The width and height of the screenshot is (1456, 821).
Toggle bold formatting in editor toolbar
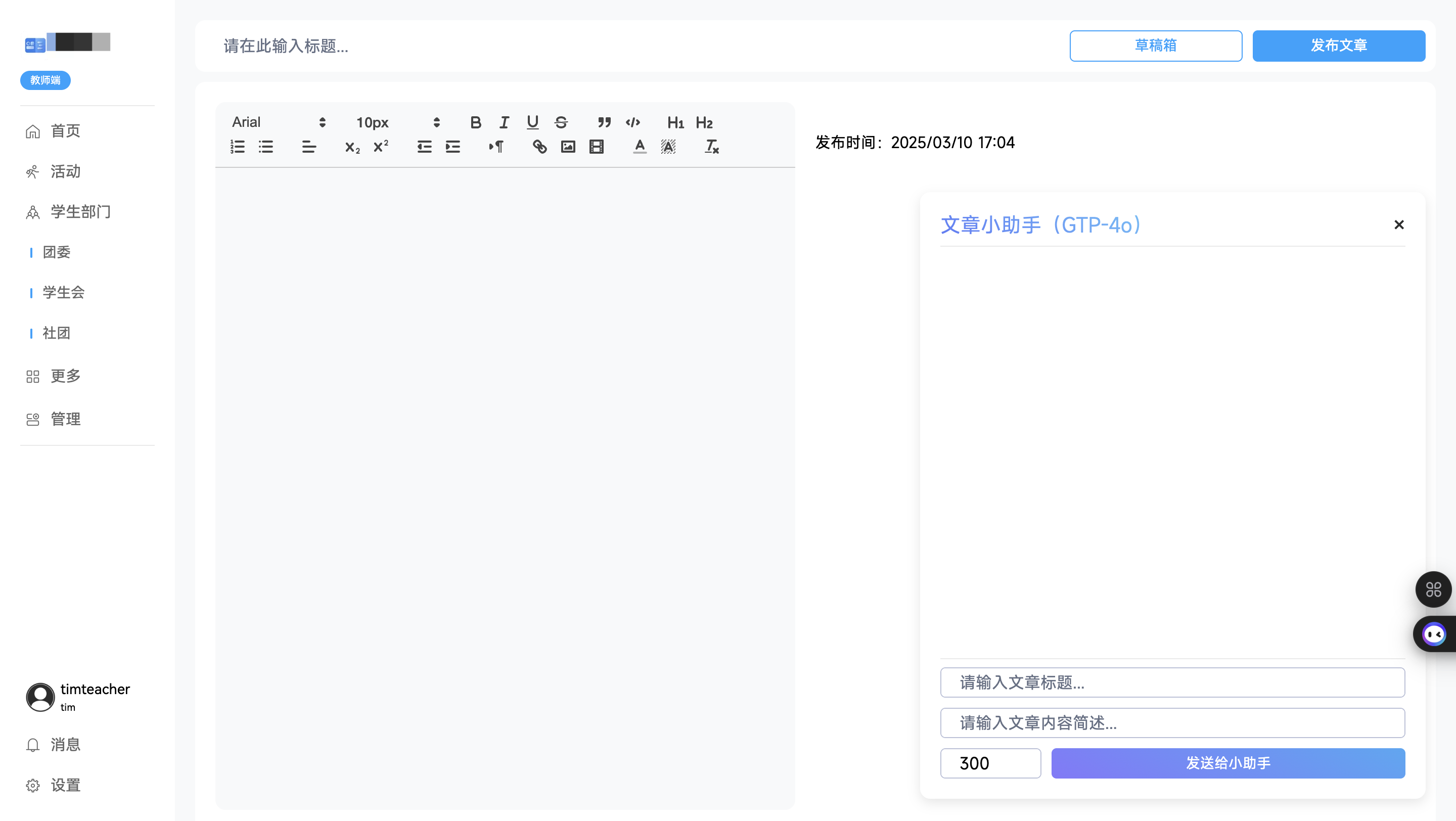(x=475, y=122)
